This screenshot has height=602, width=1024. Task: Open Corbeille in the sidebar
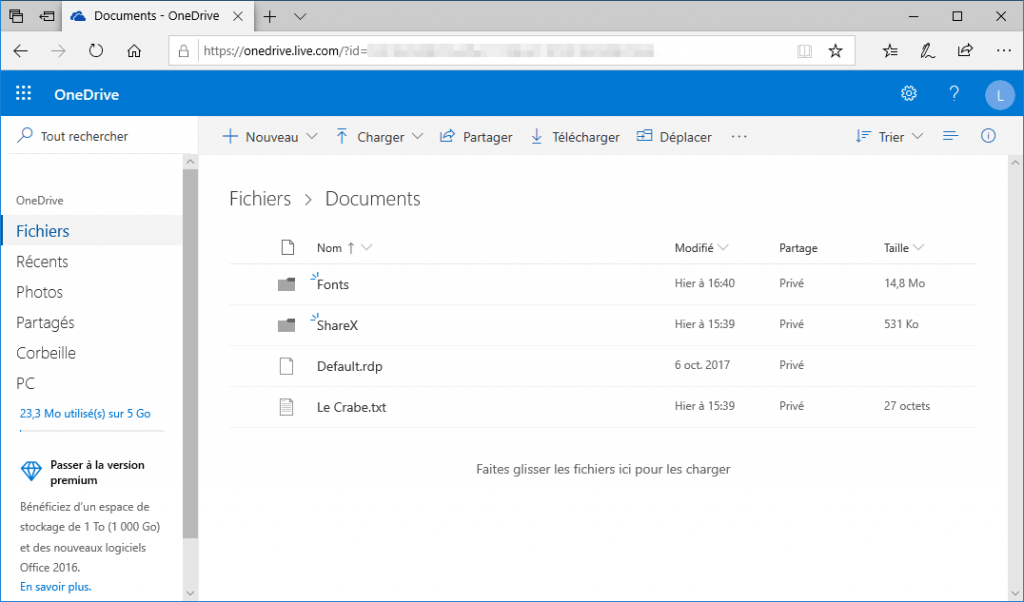[x=46, y=353]
